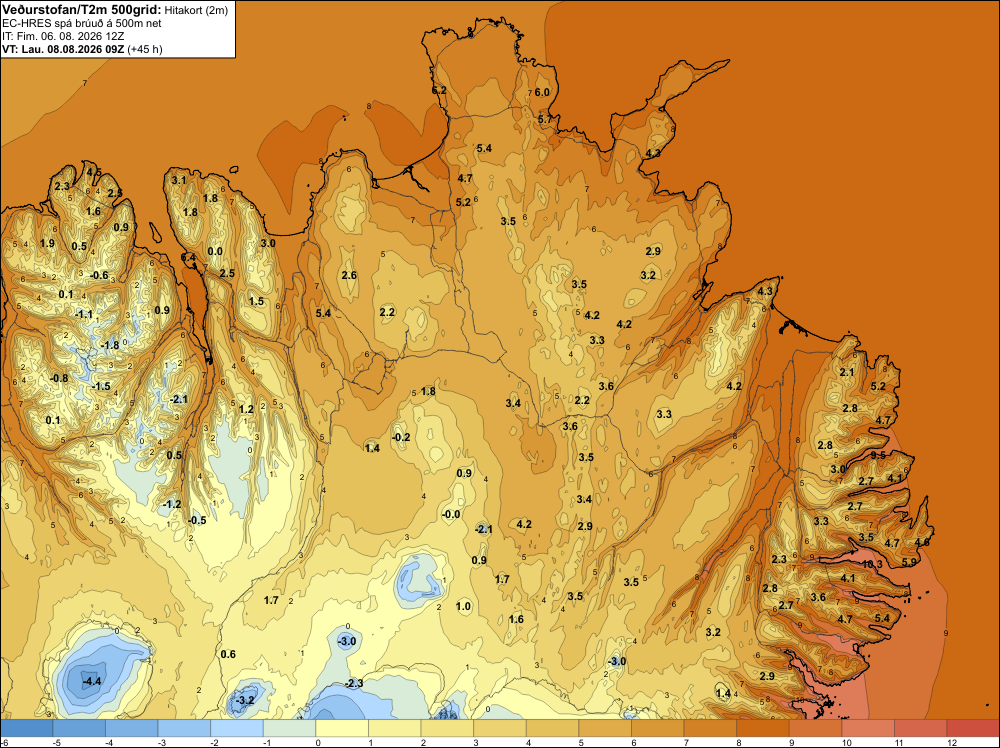Viewport: 1000px width, 748px height.
Task: Click the -3.2 label on the blue patch
Action: (245, 700)
